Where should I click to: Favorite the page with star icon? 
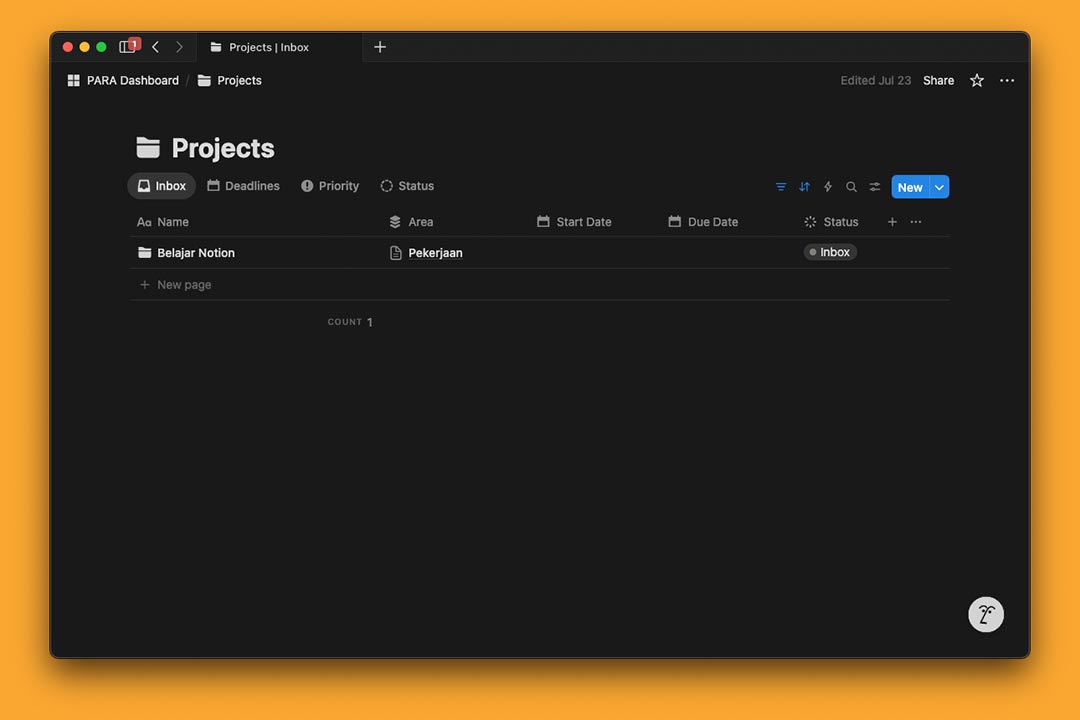click(x=976, y=81)
